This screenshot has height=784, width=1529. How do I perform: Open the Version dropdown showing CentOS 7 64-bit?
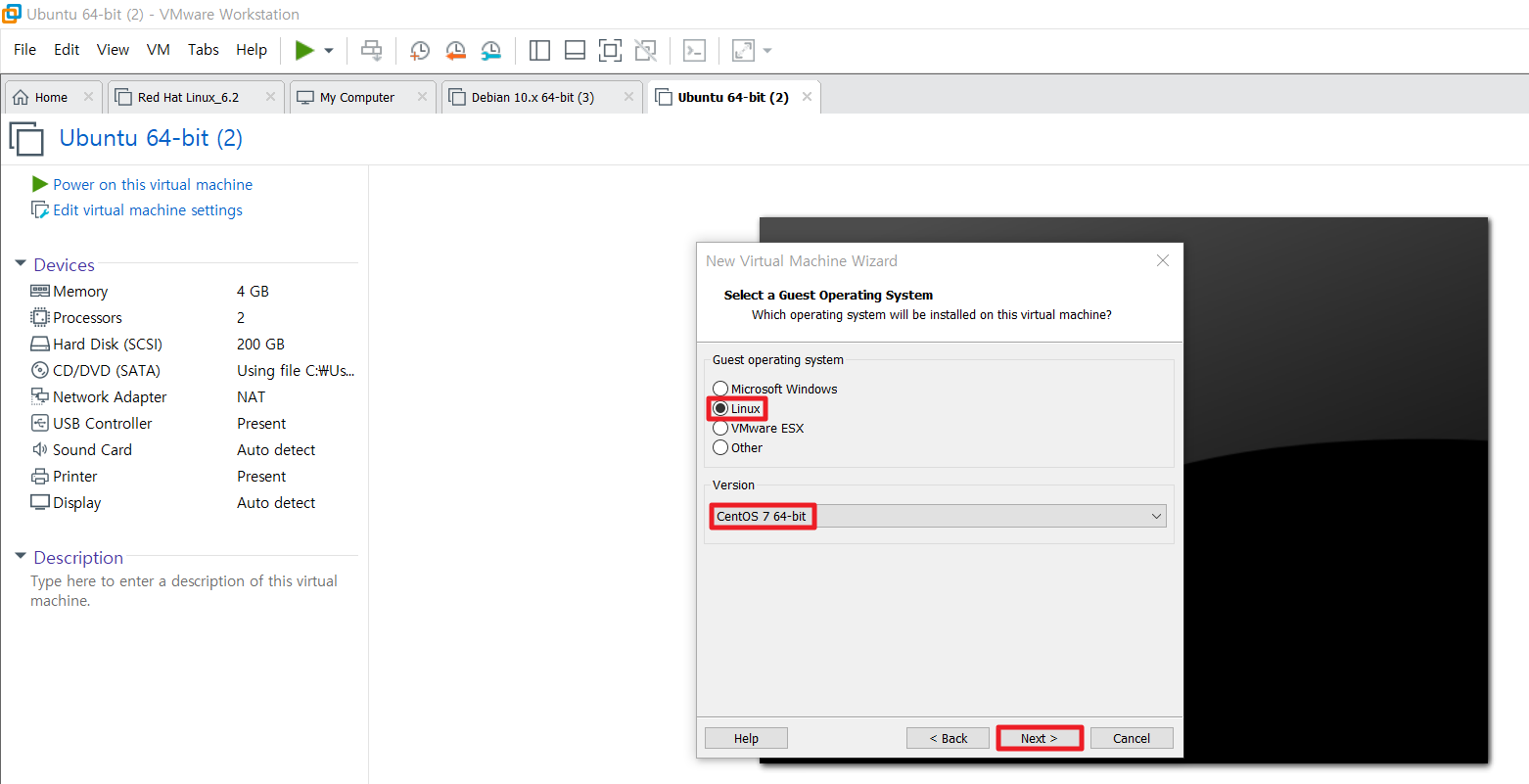pos(940,516)
